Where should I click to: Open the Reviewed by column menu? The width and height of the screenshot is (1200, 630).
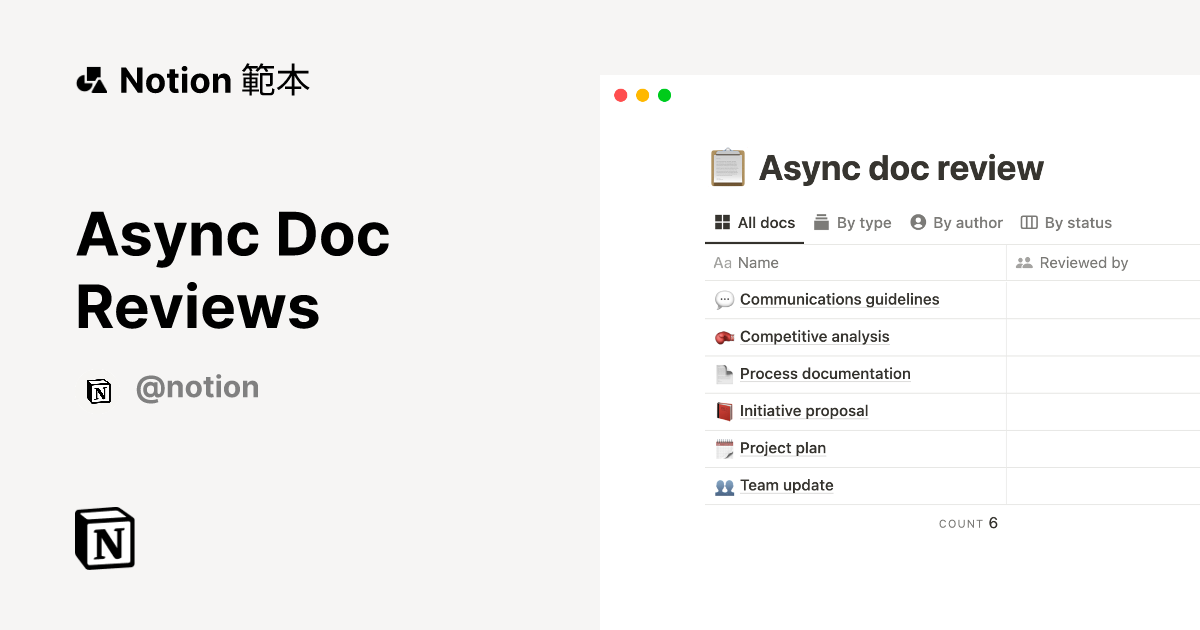click(x=1085, y=262)
